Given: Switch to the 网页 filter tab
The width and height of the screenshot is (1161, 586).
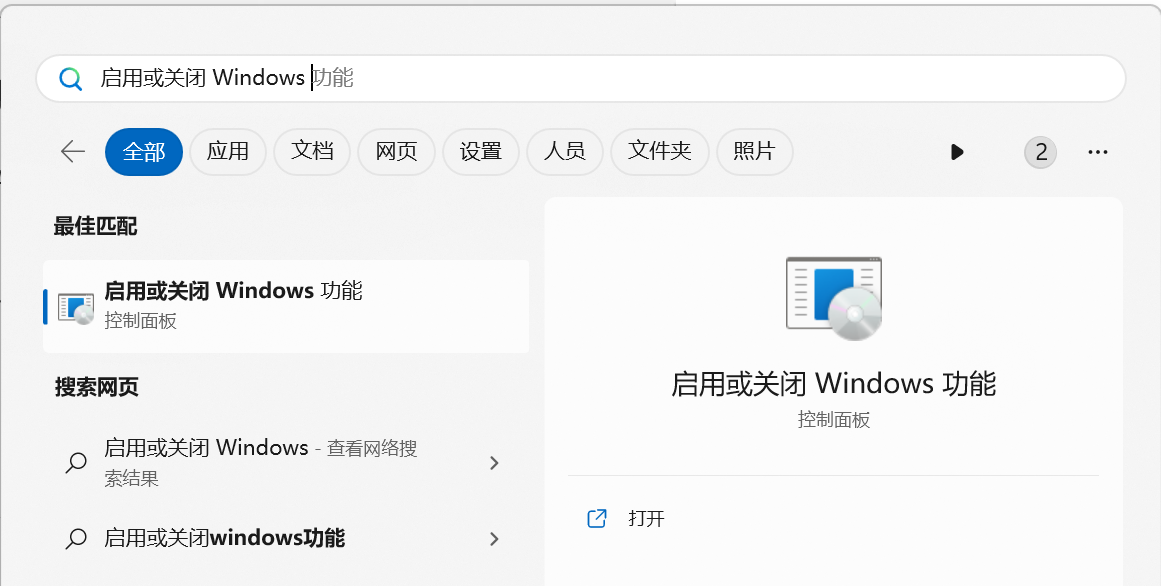Looking at the screenshot, I should click(x=396, y=151).
